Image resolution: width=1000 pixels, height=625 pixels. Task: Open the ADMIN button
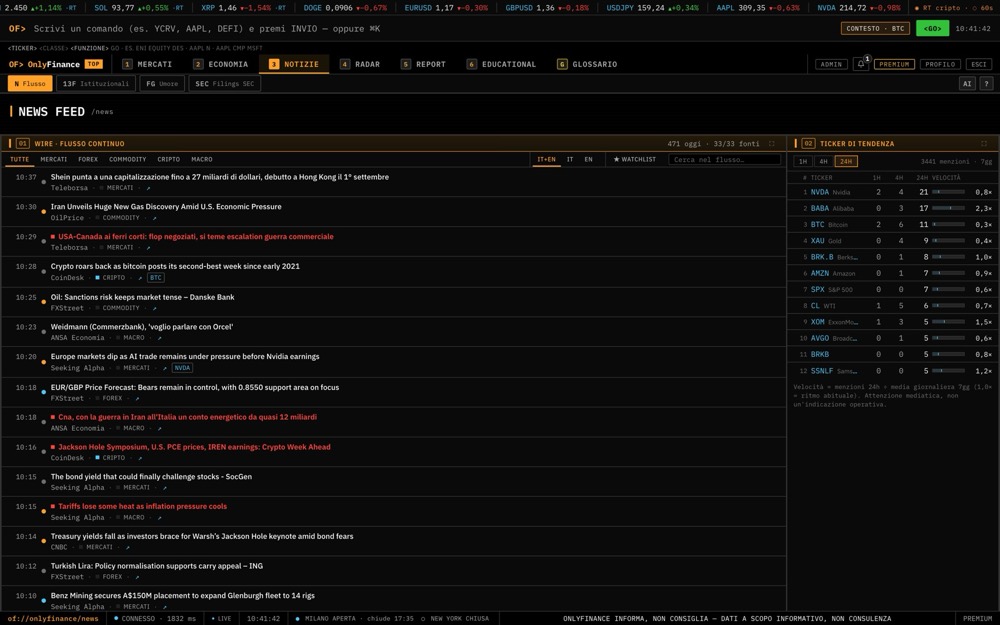(x=831, y=64)
